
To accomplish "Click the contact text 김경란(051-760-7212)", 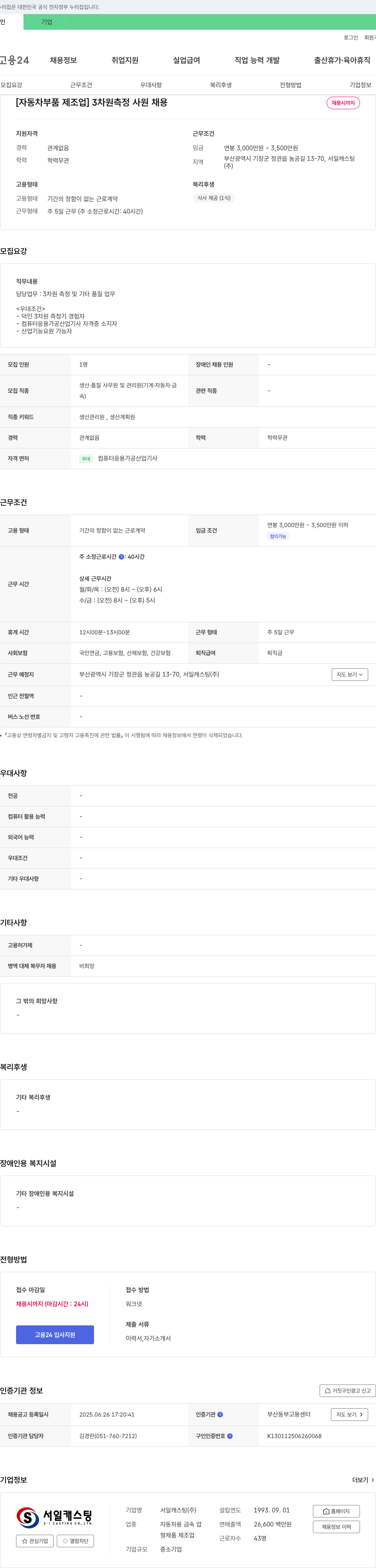I will click(x=108, y=1436).
